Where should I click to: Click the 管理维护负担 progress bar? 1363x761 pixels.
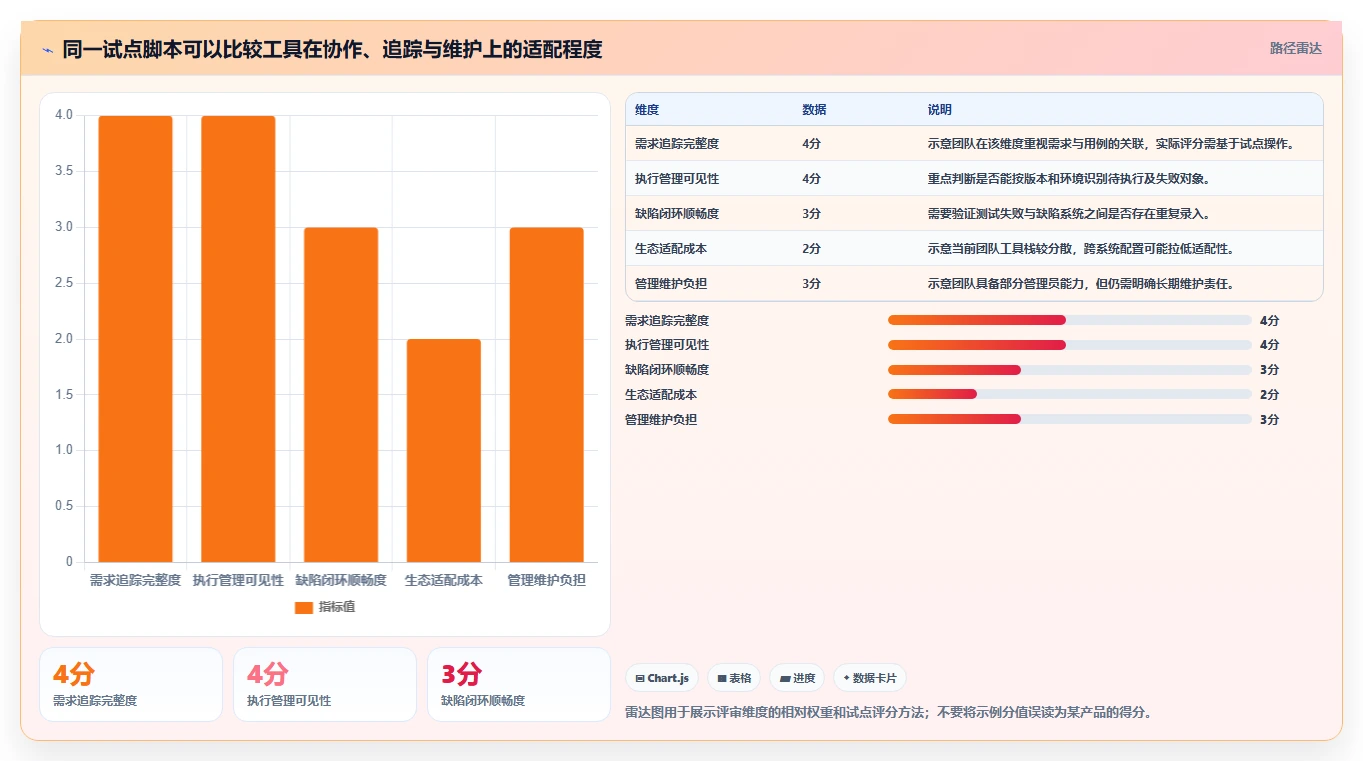[x=1070, y=419]
